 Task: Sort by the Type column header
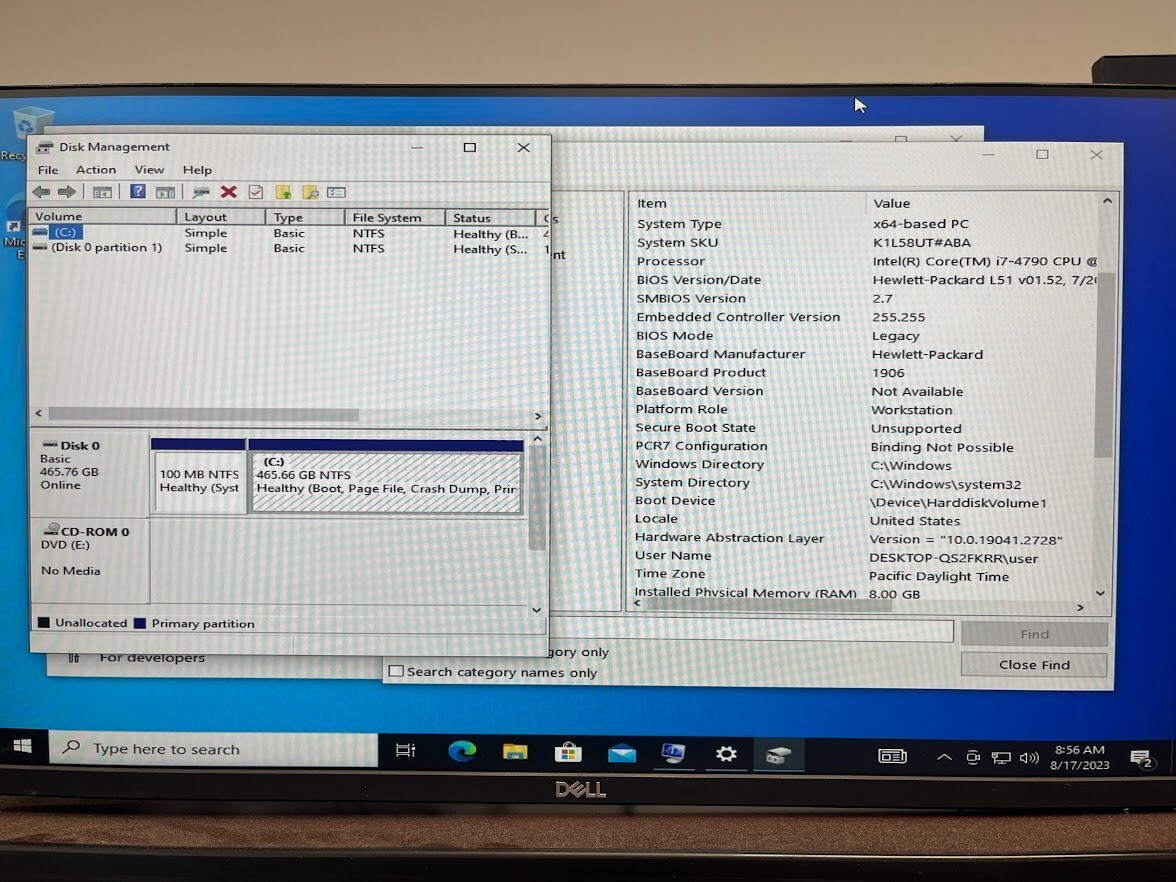[x=304, y=217]
